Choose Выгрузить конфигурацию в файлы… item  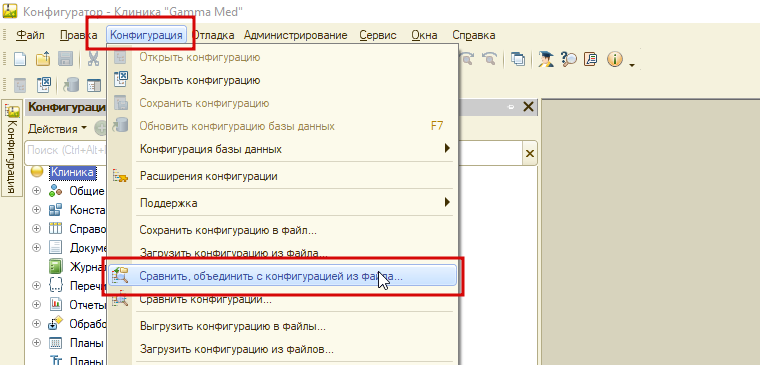(282, 326)
